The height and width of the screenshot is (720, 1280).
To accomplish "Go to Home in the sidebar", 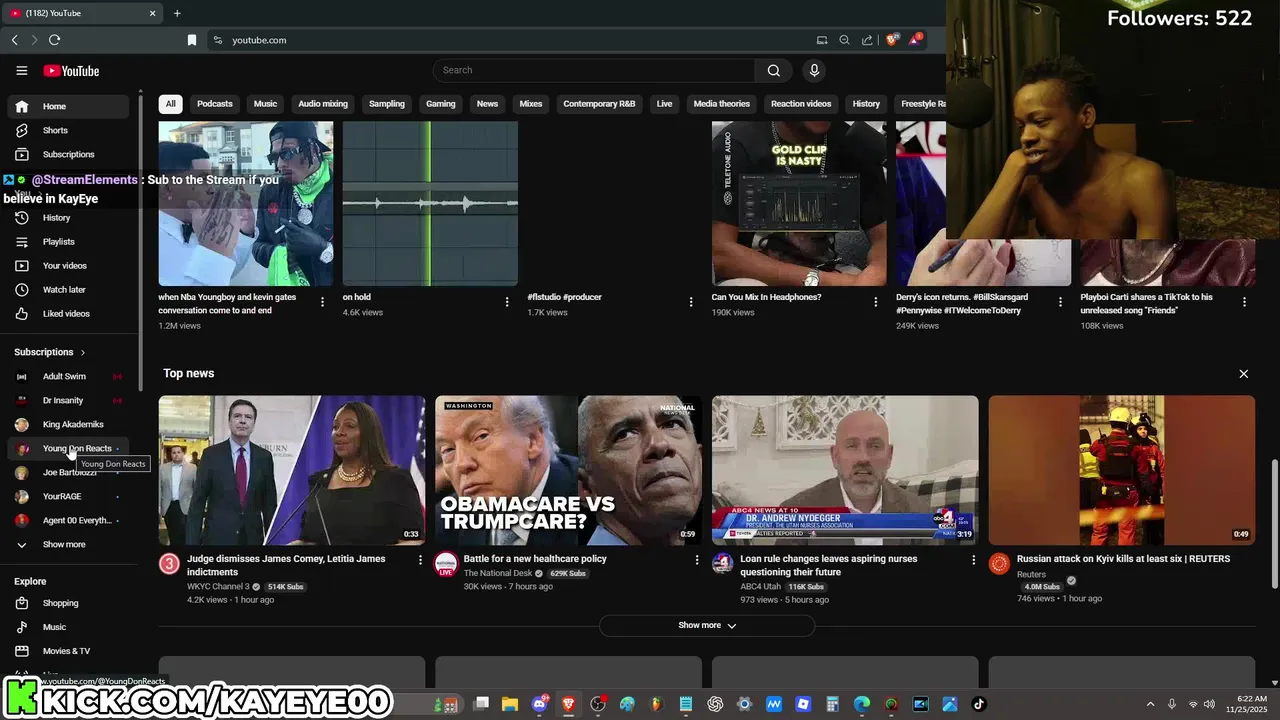I will tap(68, 106).
